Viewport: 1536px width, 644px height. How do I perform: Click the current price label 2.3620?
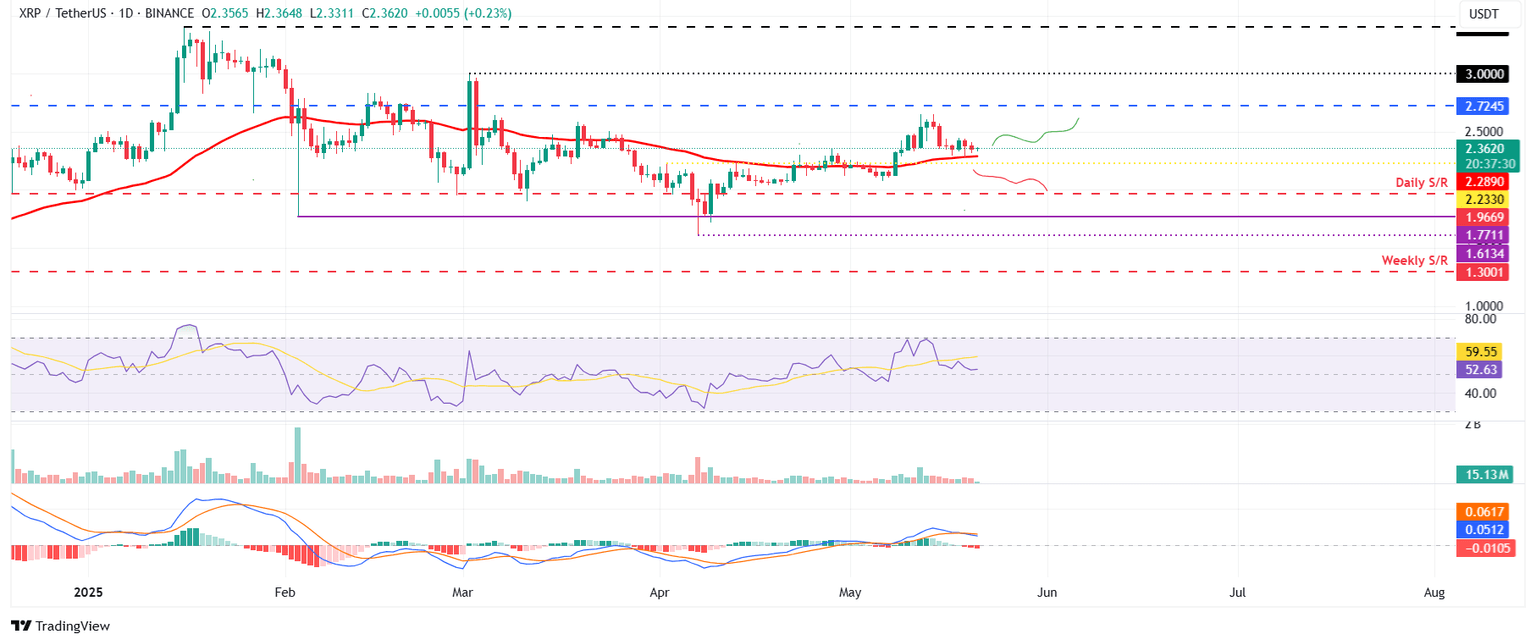[x=1485, y=147]
